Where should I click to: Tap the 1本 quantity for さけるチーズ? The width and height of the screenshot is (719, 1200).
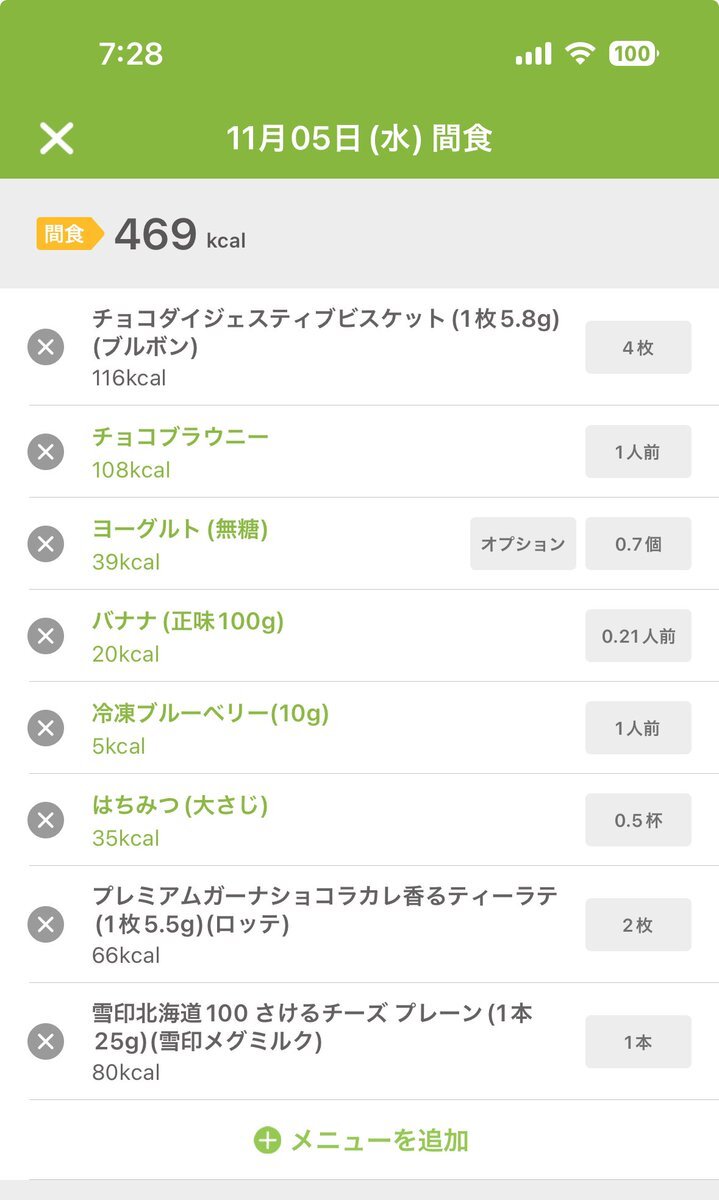pyautogui.click(x=638, y=1041)
